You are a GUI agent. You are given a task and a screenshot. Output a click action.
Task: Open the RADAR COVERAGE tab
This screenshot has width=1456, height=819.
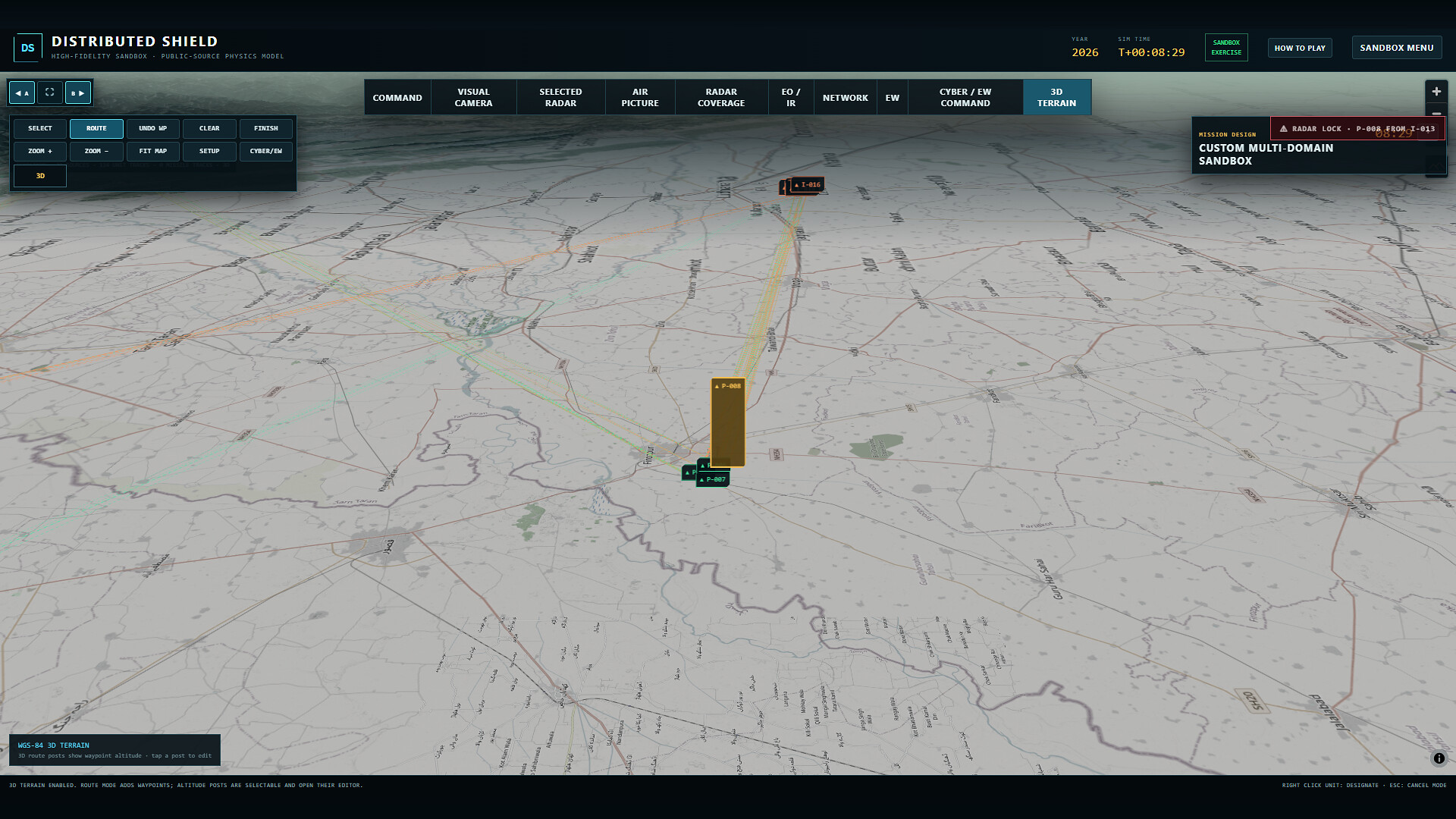click(x=721, y=98)
